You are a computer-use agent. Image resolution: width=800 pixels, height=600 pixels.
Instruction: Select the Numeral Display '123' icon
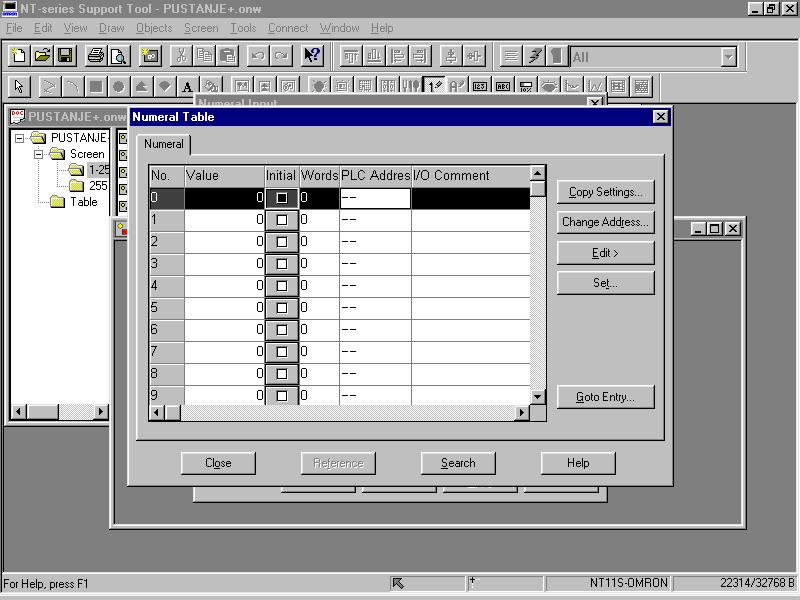pyautogui.click(x=480, y=86)
